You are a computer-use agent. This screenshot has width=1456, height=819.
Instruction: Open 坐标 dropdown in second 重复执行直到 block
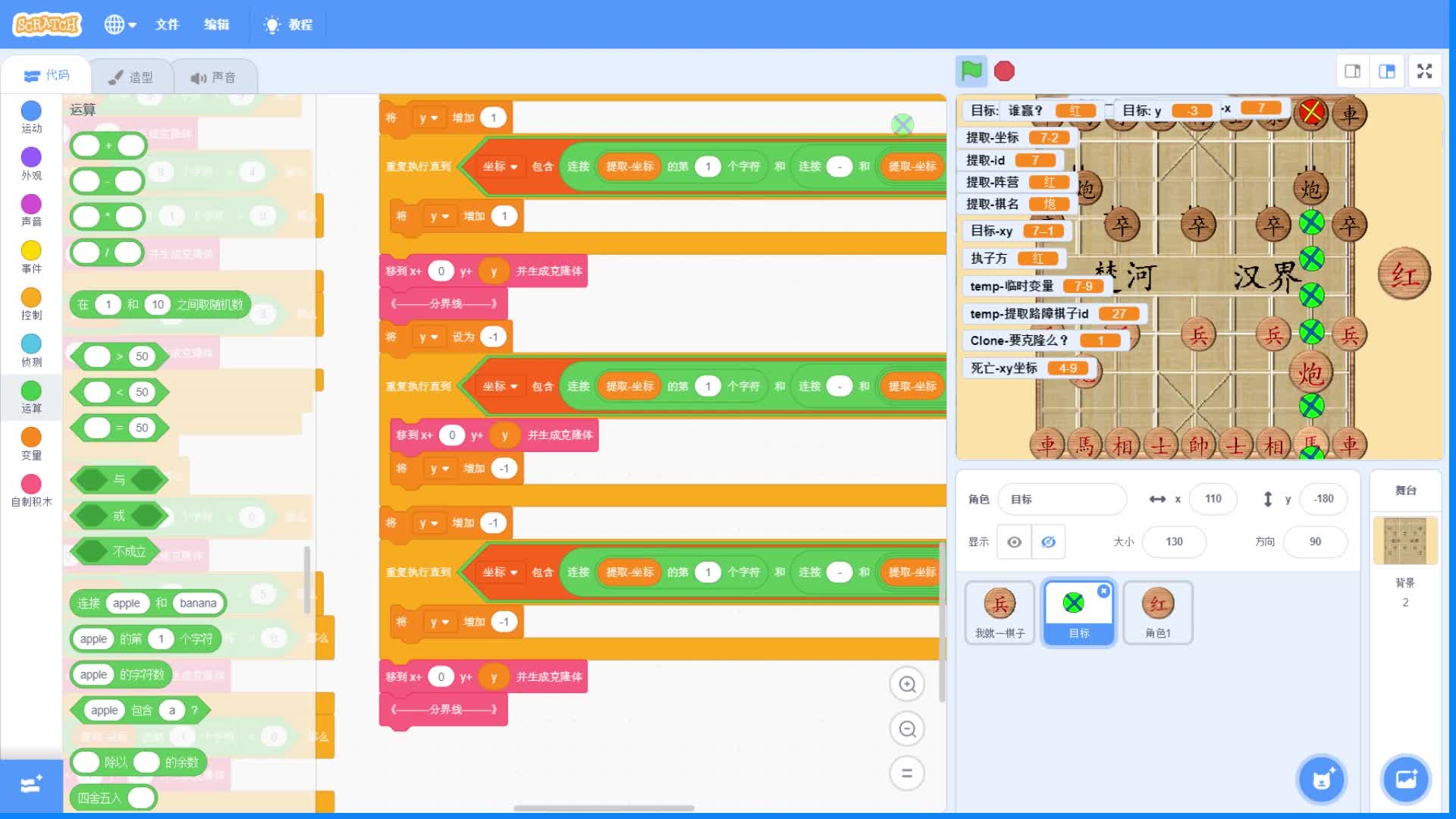(500, 386)
